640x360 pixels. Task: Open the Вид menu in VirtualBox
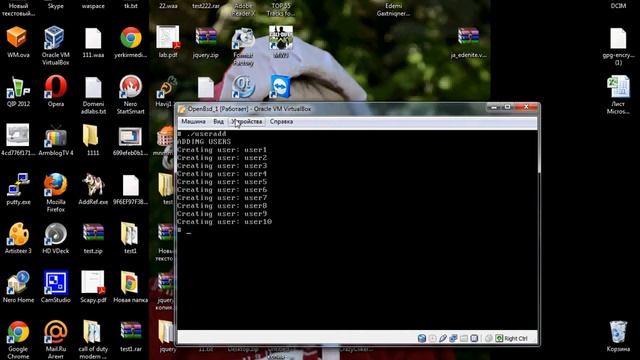pyautogui.click(x=218, y=122)
